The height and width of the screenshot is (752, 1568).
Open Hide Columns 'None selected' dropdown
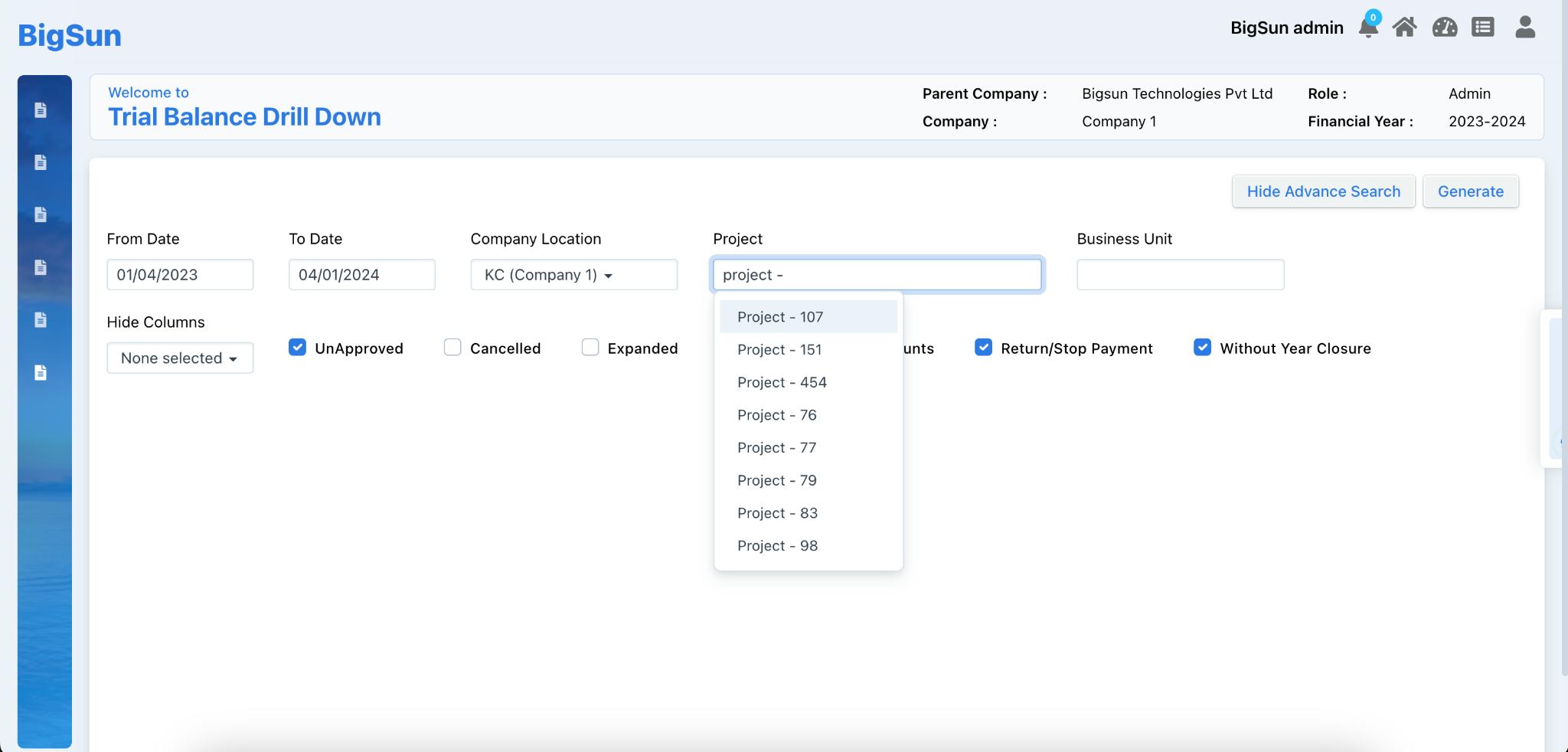(x=180, y=358)
